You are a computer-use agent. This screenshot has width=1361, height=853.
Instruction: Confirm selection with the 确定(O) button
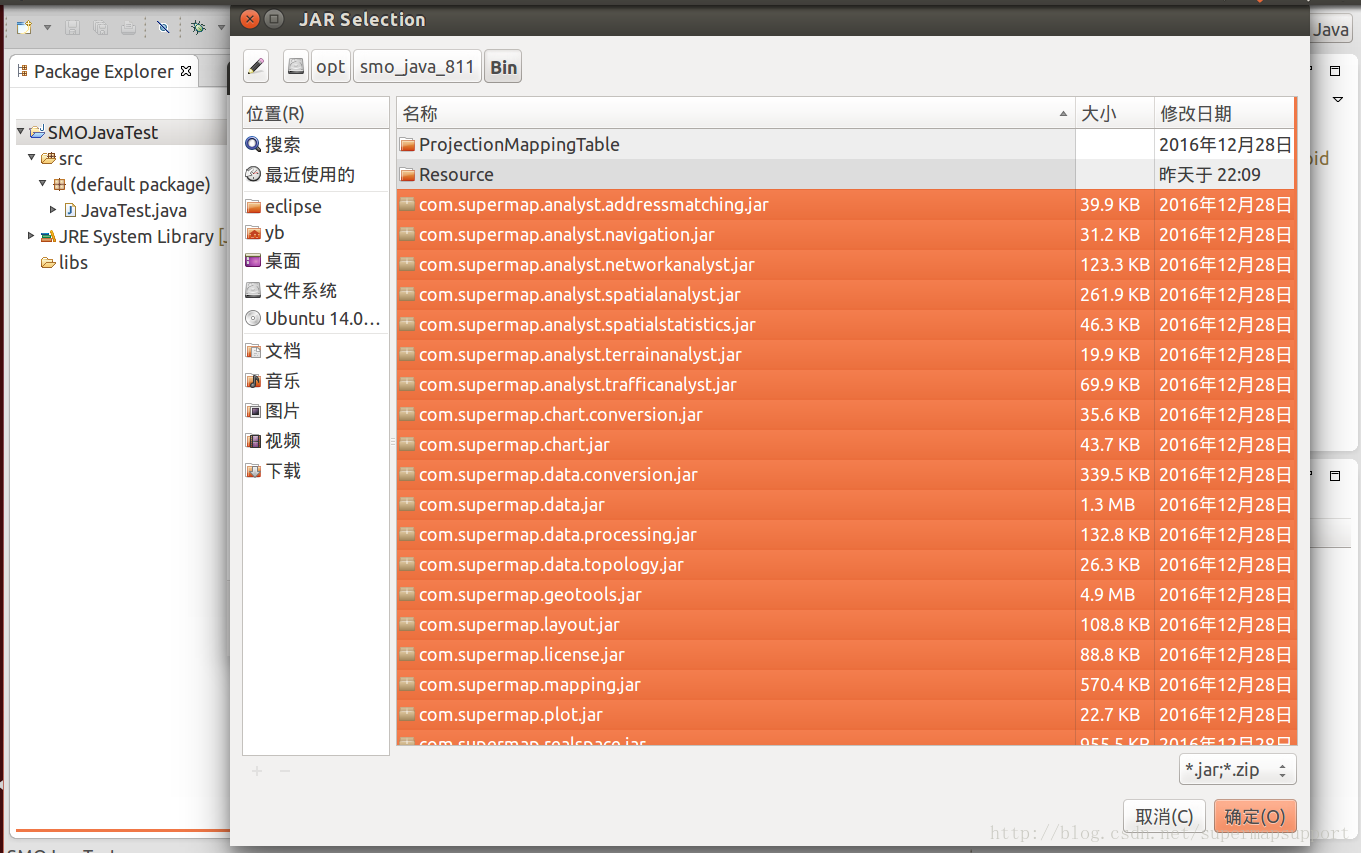pyautogui.click(x=1254, y=816)
